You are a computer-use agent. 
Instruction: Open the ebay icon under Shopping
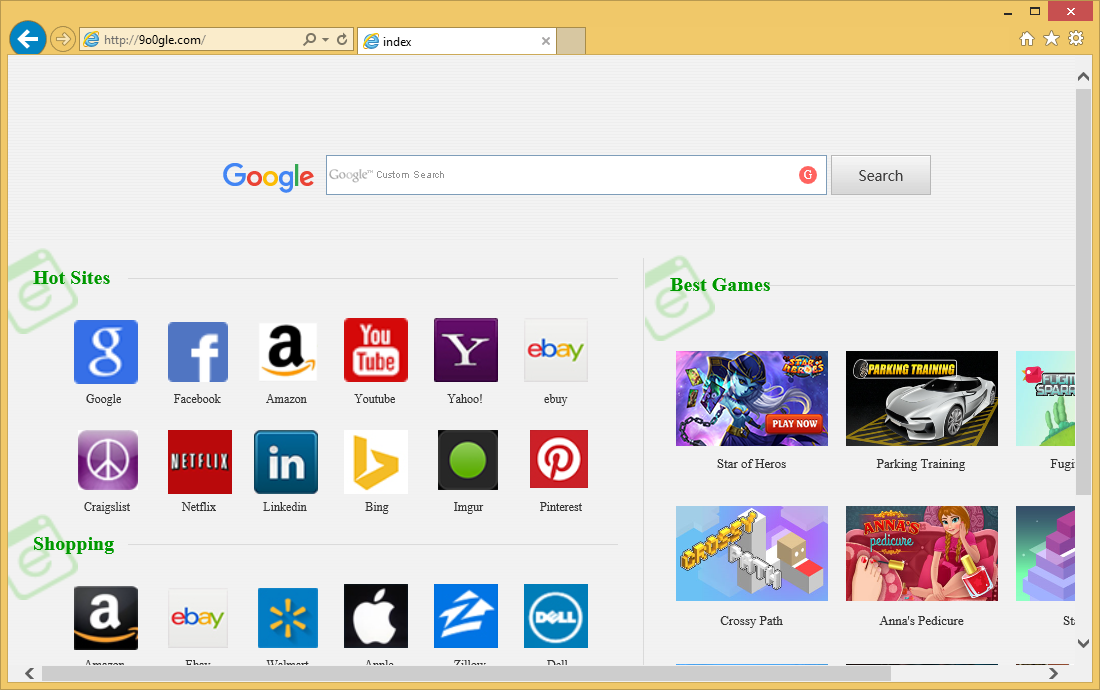[198, 618]
